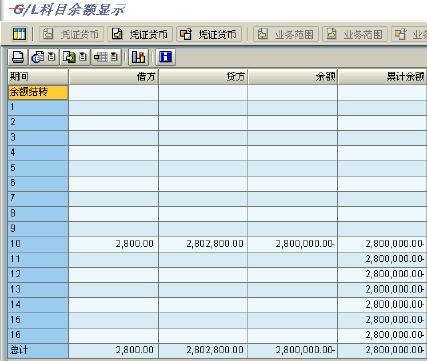
Task: Select period 2 row label
Action: pyautogui.click(x=38, y=122)
